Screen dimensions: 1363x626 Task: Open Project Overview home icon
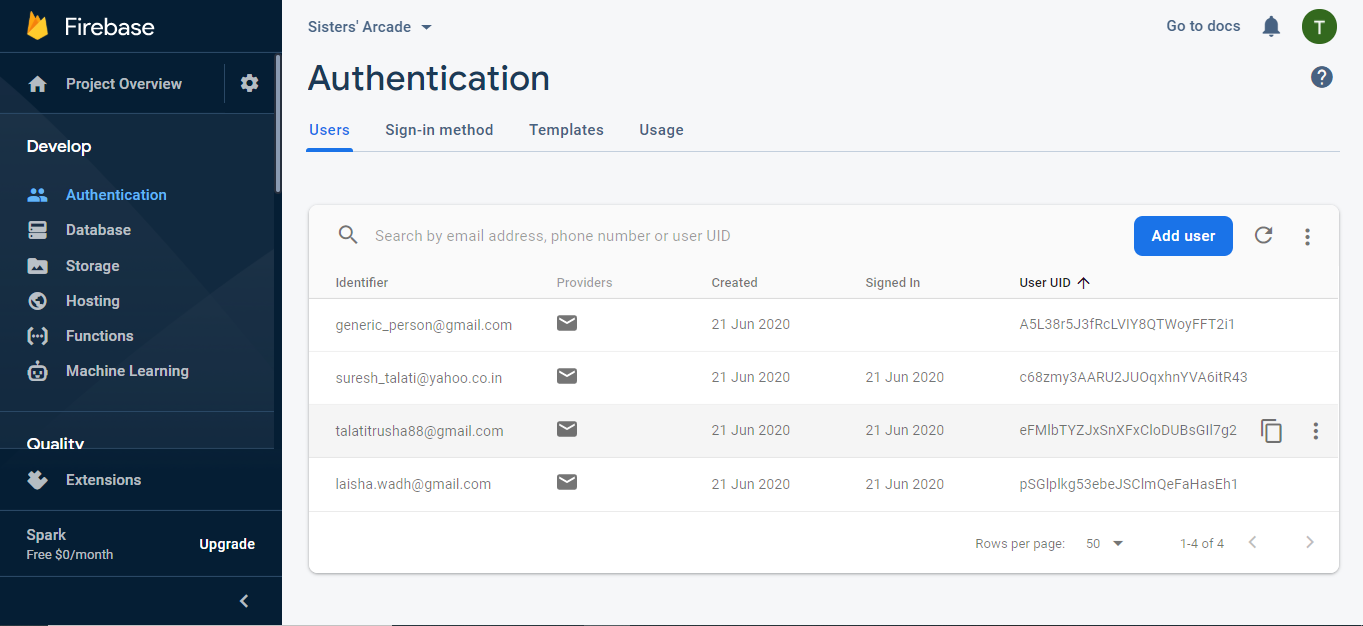tap(38, 84)
